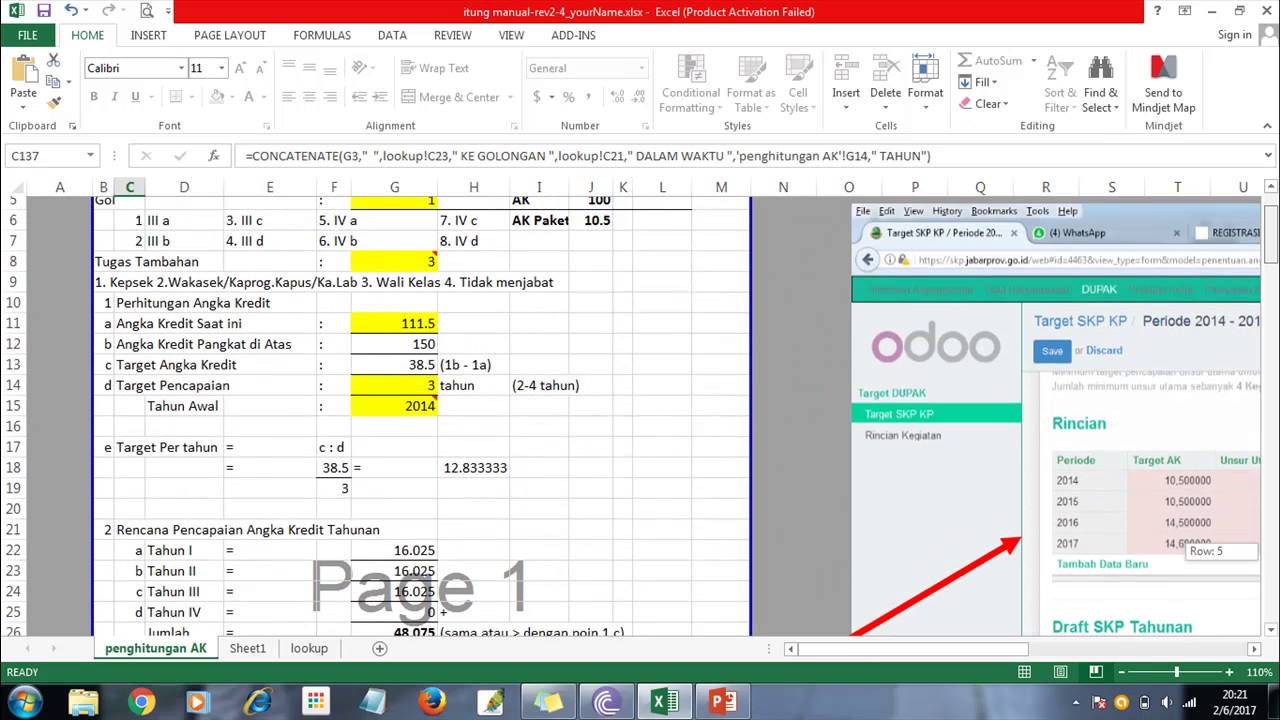Toggle Underline formatting
Image resolution: width=1280 pixels, height=720 pixels.
(134, 97)
